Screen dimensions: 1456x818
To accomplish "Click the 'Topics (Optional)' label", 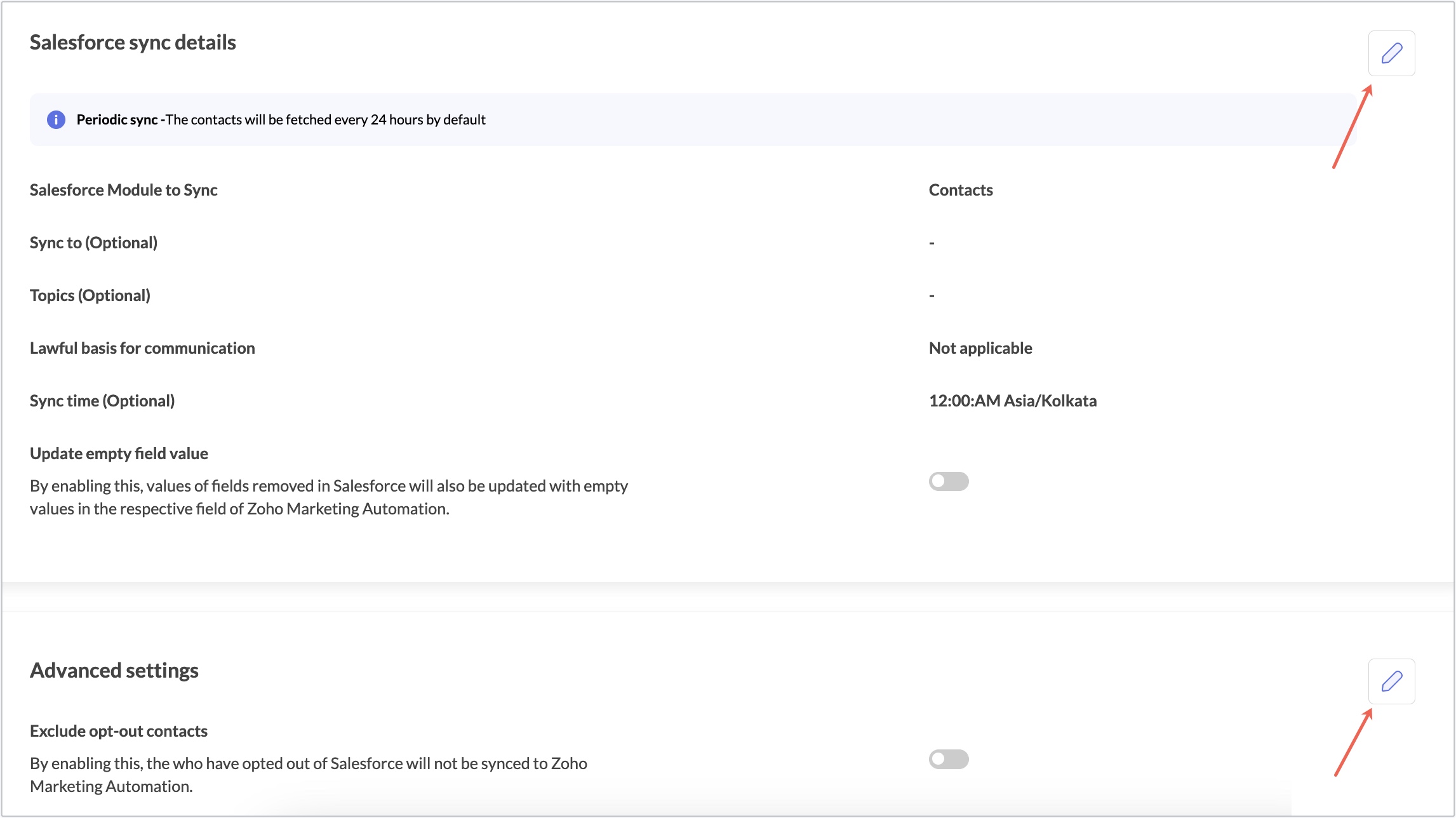I will [90, 295].
